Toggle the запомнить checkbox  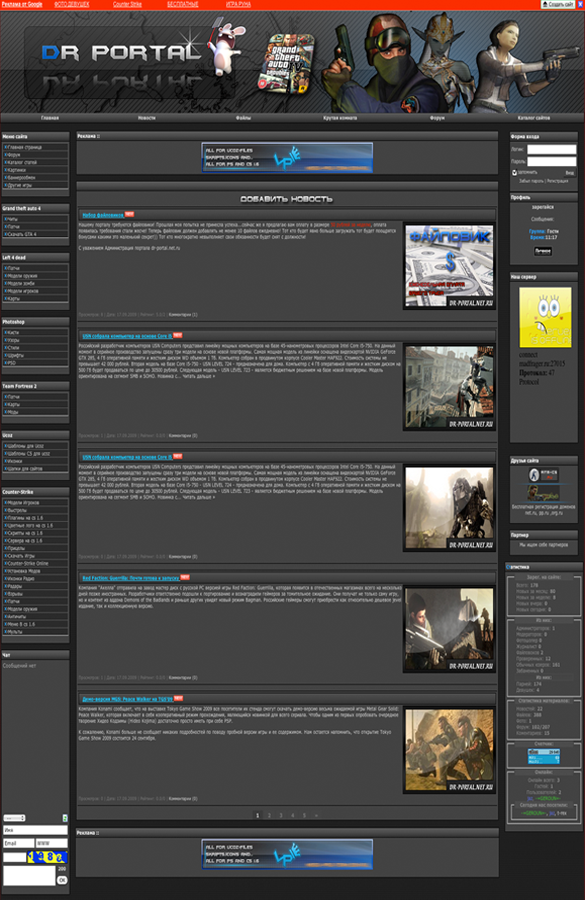point(514,172)
